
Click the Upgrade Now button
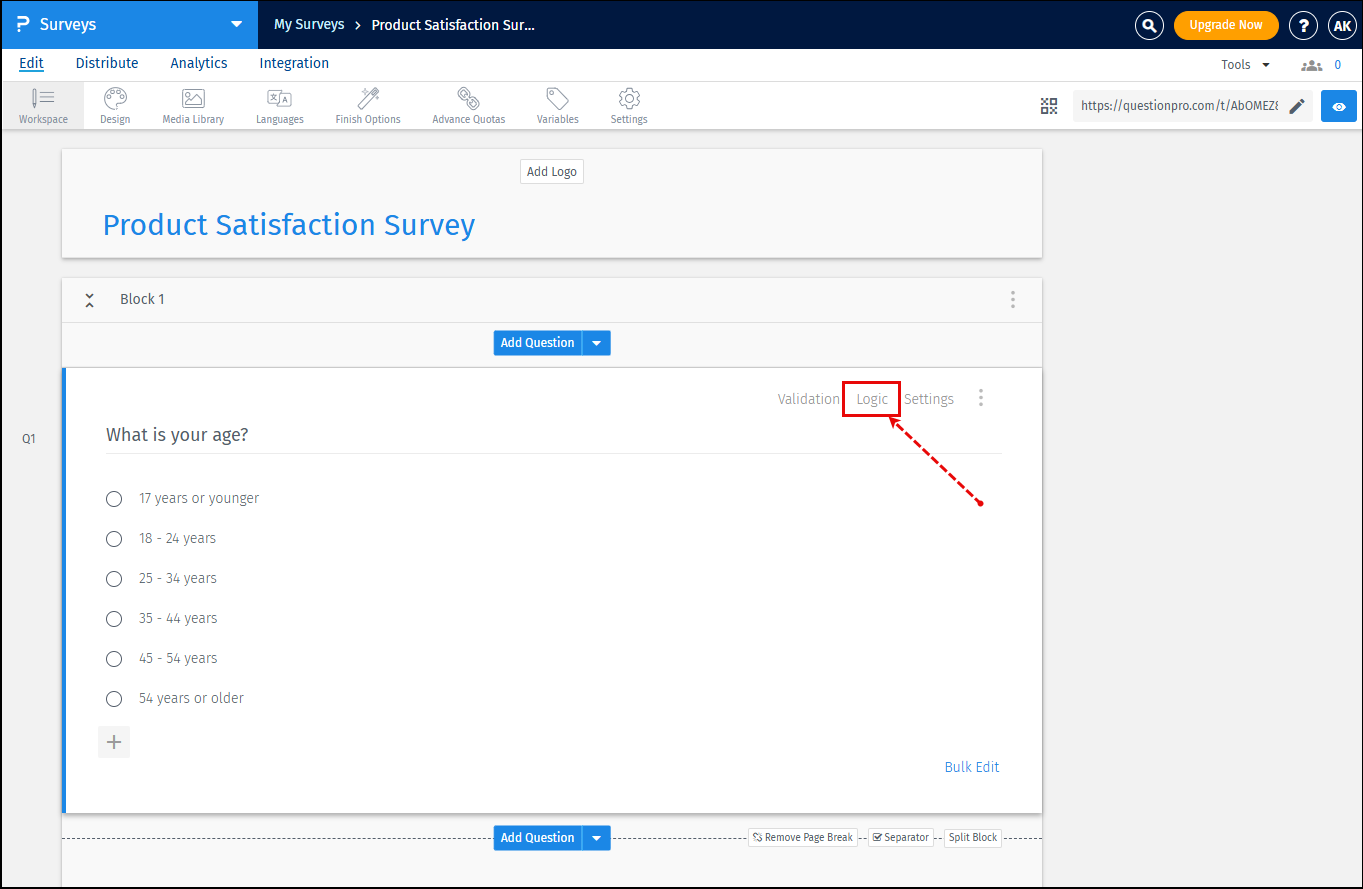click(1226, 24)
